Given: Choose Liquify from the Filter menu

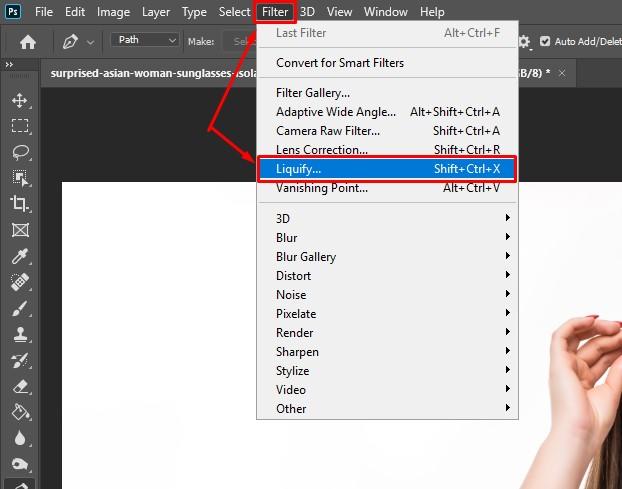Looking at the screenshot, I should tap(387, 169).
